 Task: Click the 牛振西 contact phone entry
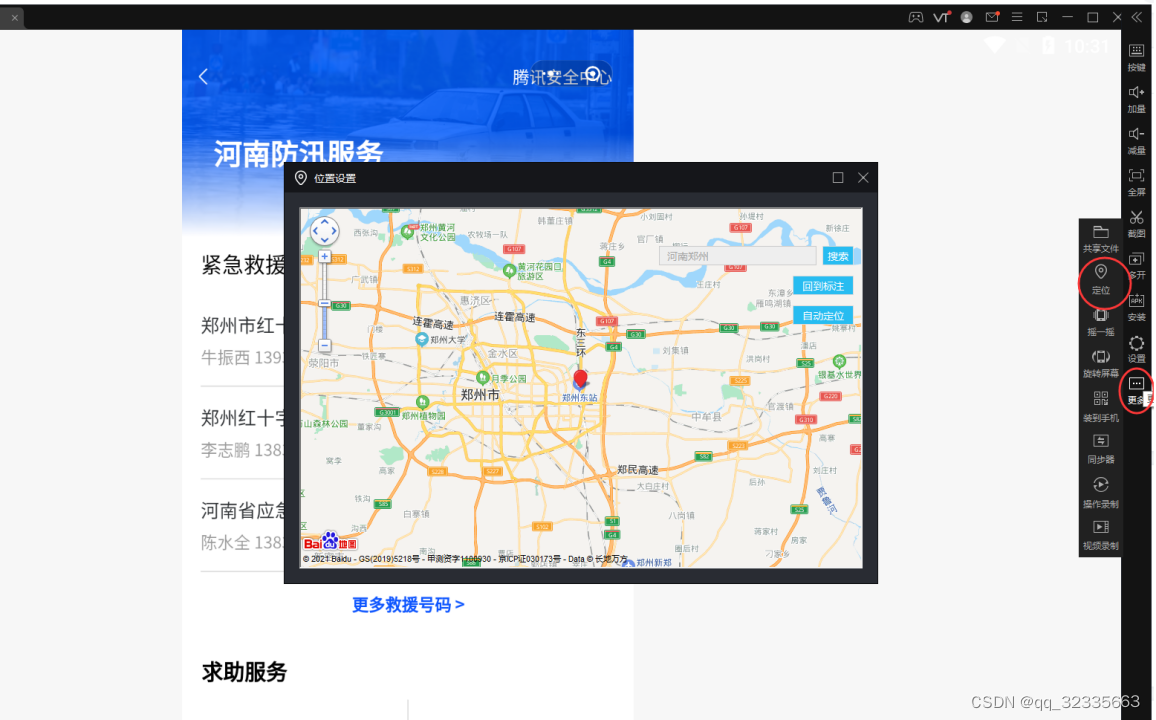point(243,357)
